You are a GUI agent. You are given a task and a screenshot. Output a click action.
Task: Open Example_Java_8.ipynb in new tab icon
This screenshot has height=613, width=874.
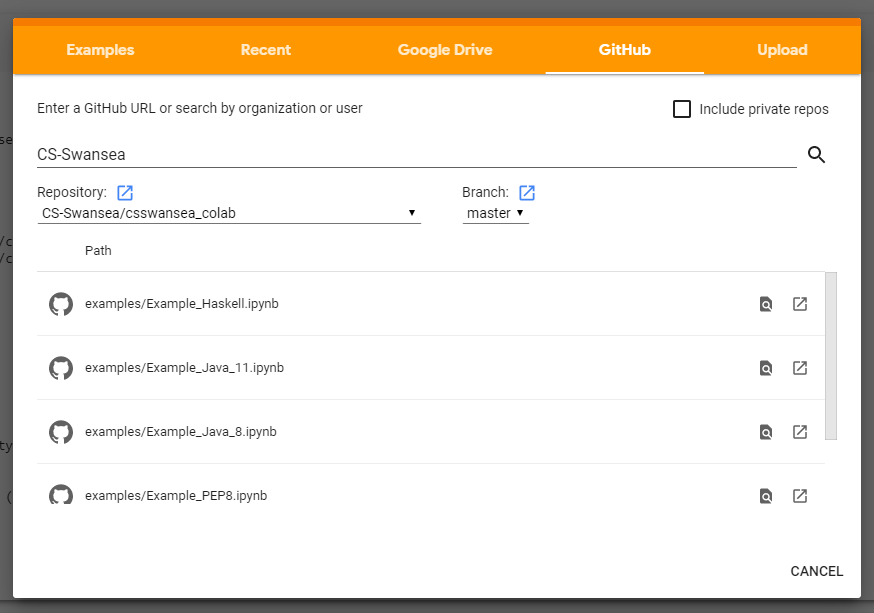pyautogui.click(x=800, y=432)
